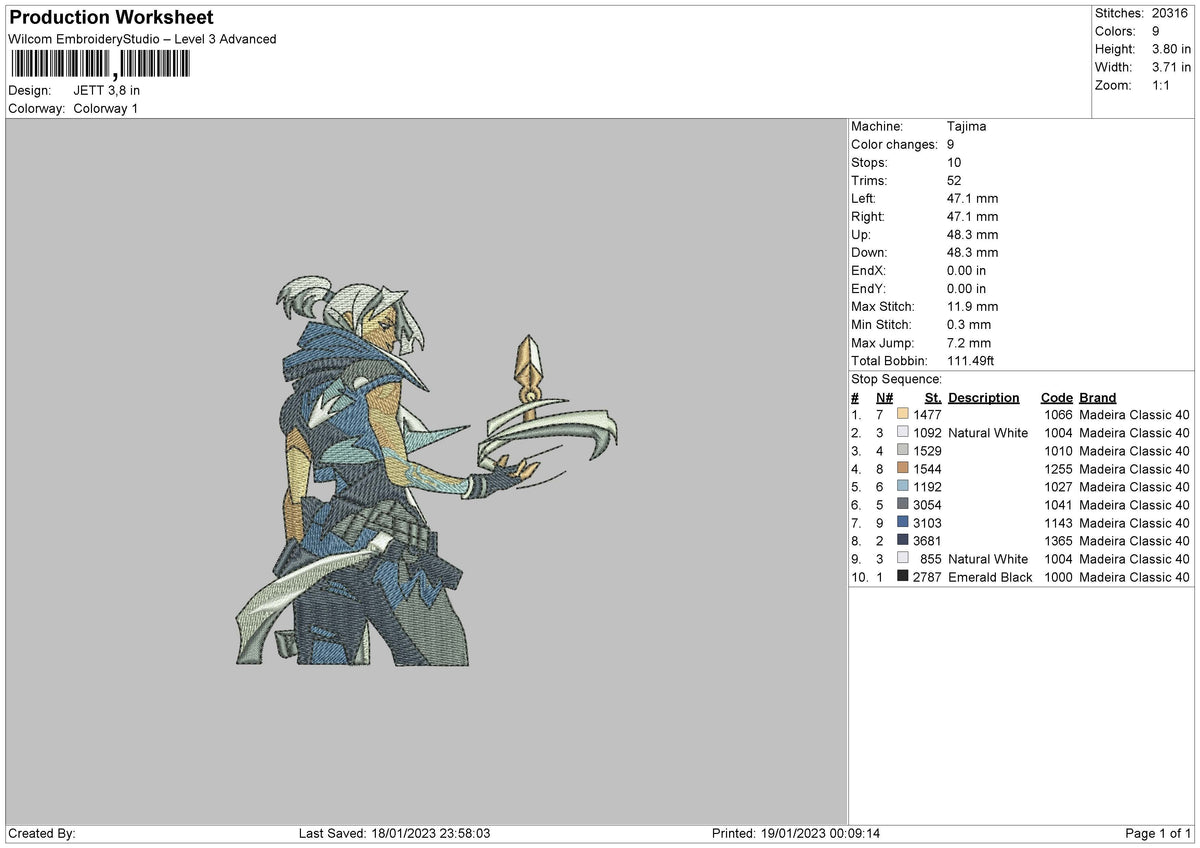This screenshot has width=1200, height=848.
Task: Click the 1255 tan thread swatch
Action: [x=903, y=469]
